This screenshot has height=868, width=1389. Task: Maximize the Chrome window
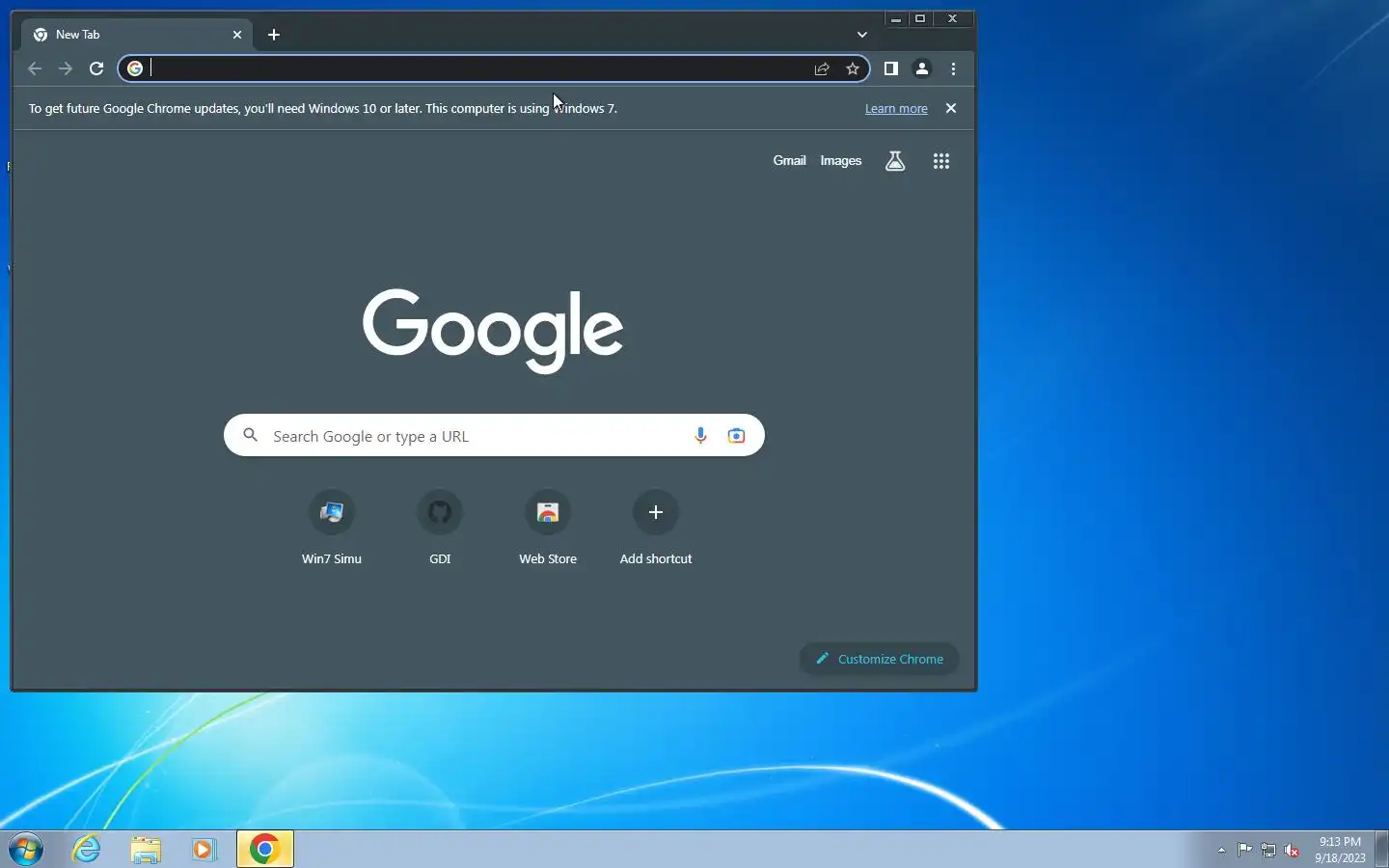920,18
